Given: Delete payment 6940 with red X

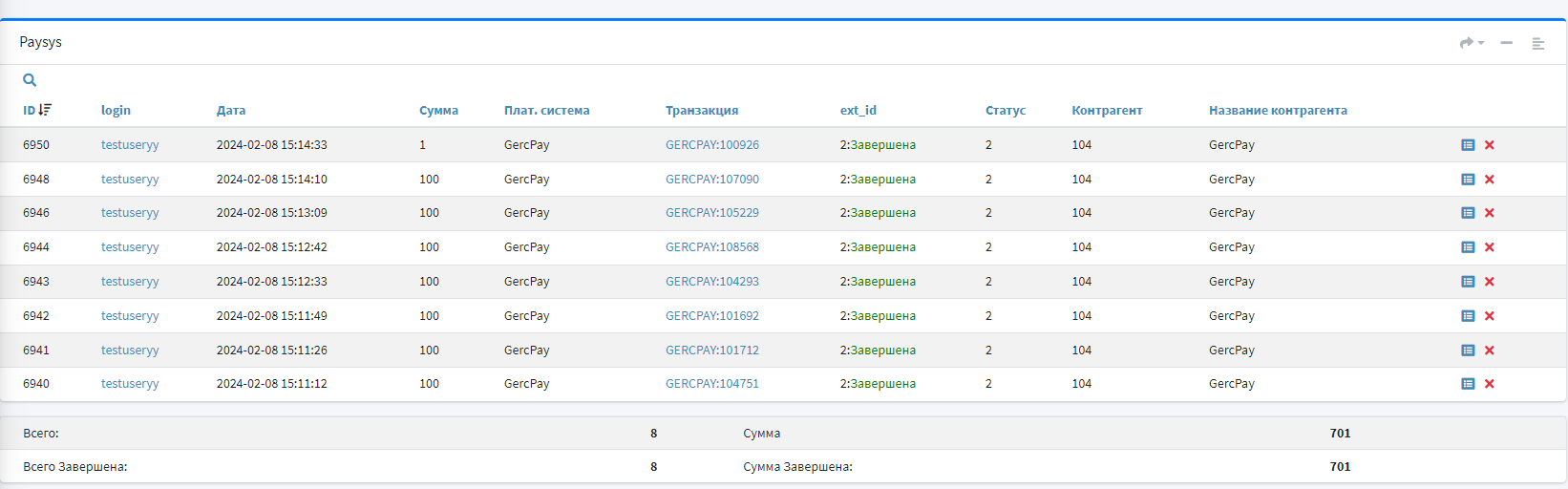Looking at the screenshot, I should tap(1490, 384).
